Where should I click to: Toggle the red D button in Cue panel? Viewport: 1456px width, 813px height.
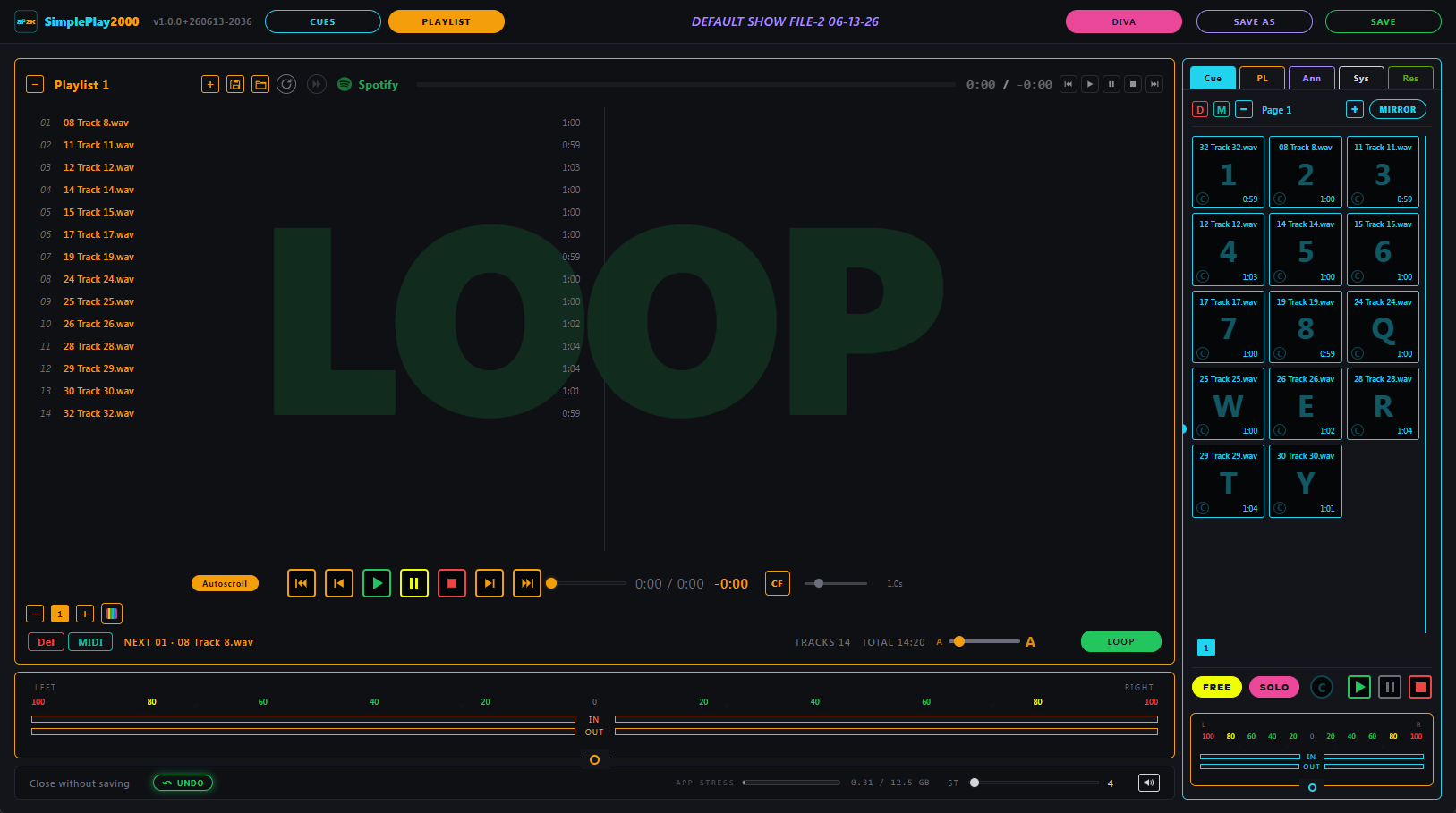coord(1200,109)
